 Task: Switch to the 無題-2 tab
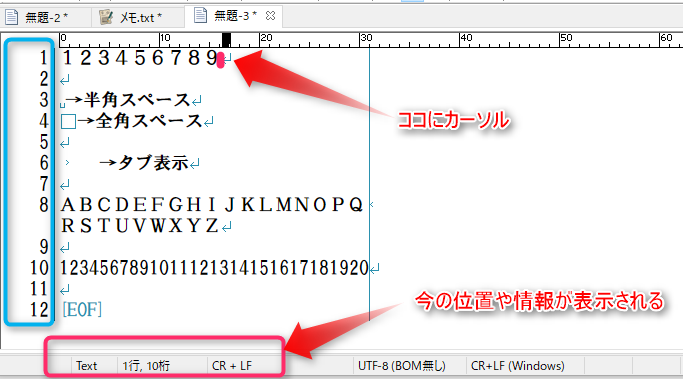46,17
